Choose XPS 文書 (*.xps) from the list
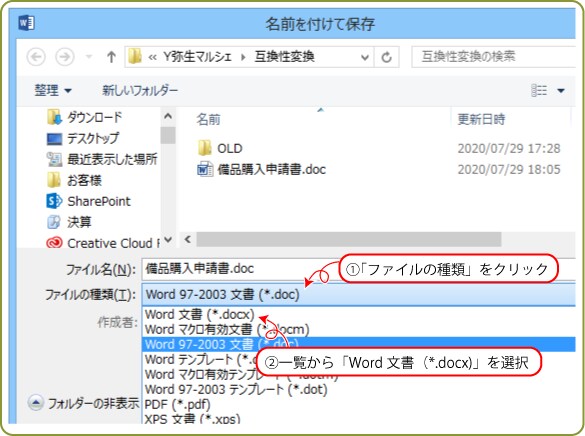 tap(192, 418)
